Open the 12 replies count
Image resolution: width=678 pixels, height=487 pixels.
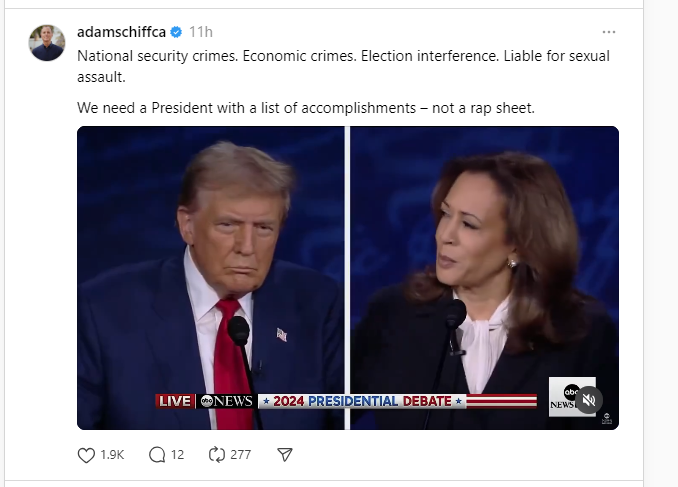pos(177,454)
